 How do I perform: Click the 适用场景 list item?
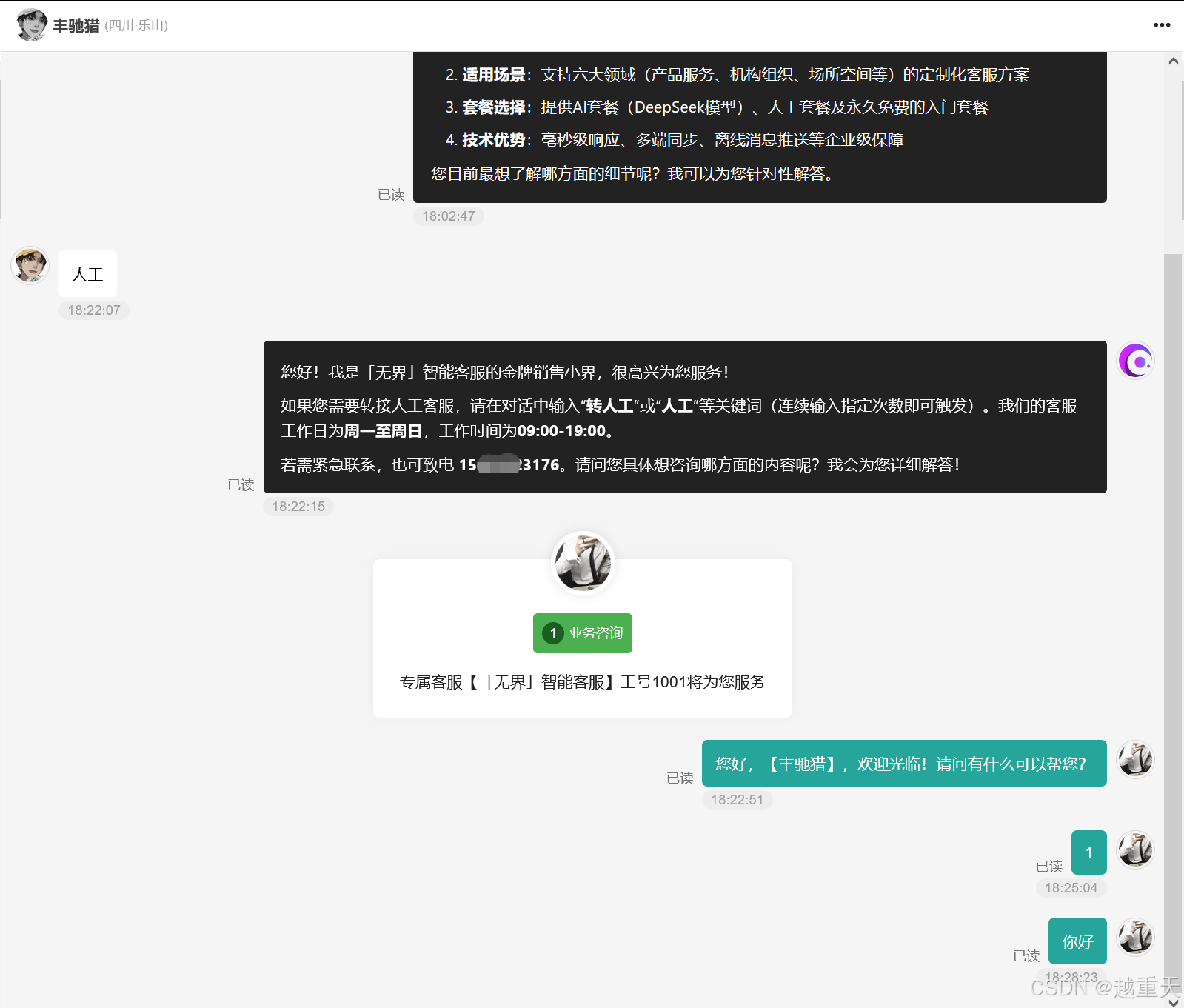coord(738,75)
